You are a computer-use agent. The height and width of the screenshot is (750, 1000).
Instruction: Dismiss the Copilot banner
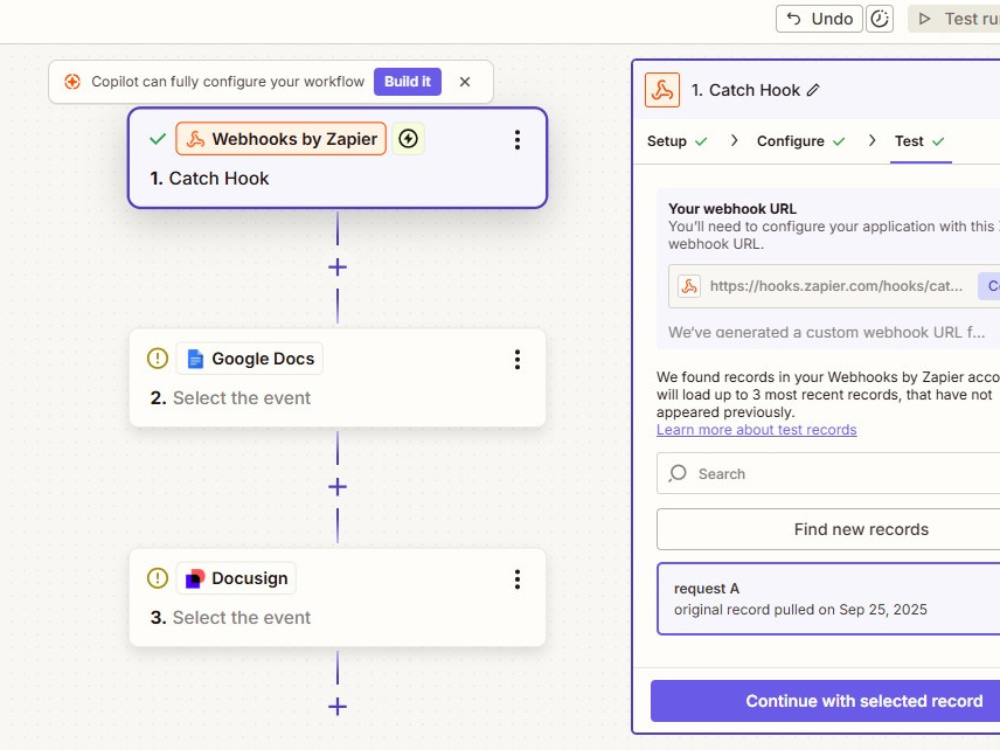click(465, 82)
